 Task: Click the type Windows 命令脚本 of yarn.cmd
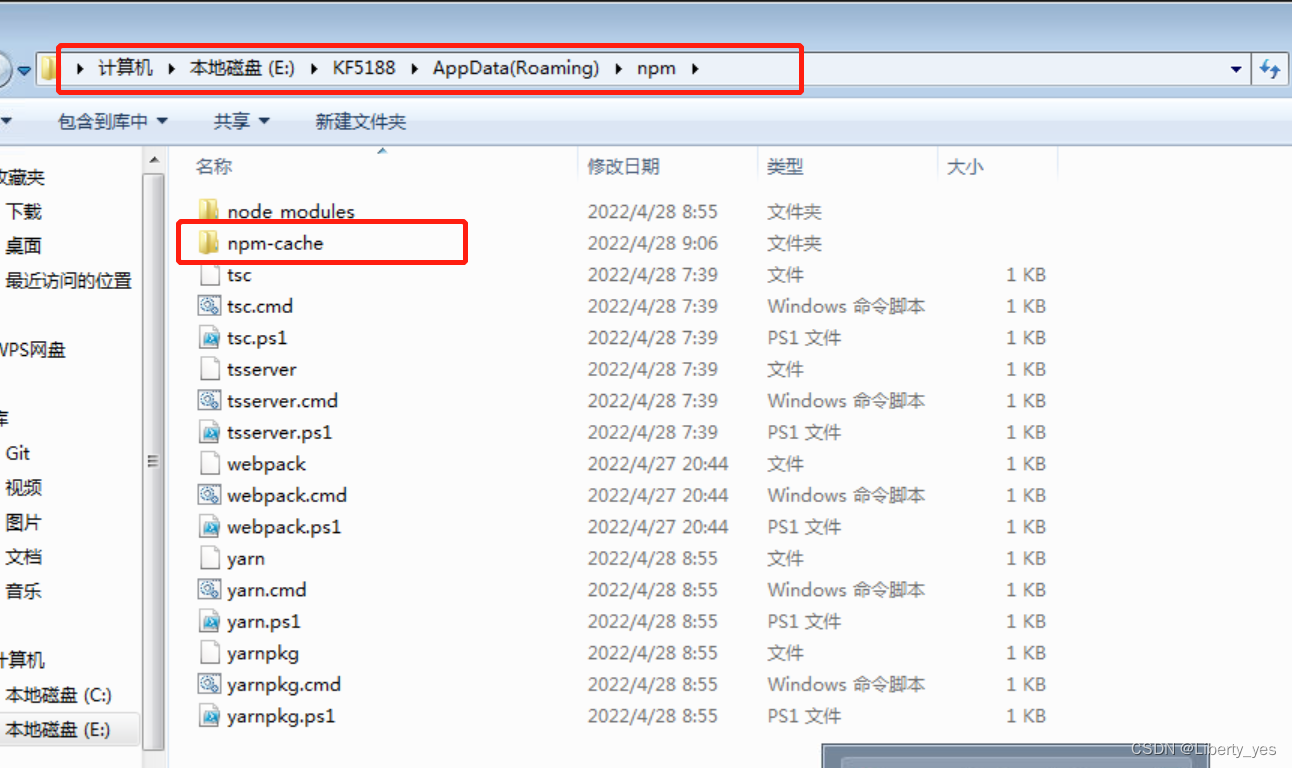[x=846, y=590]
